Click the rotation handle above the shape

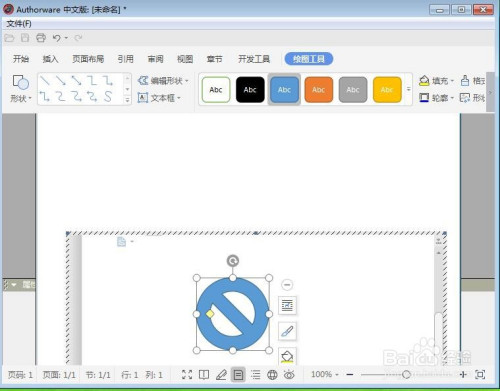point(233,261)
